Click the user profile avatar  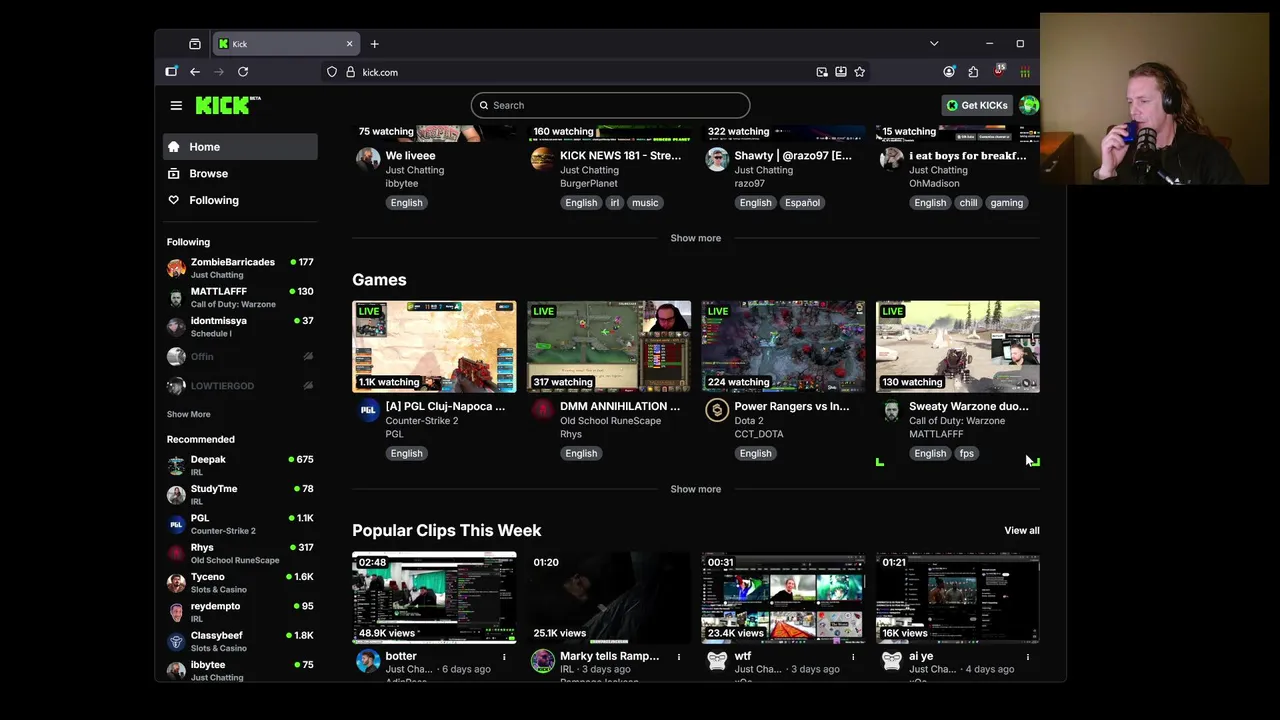point(1029,105)
